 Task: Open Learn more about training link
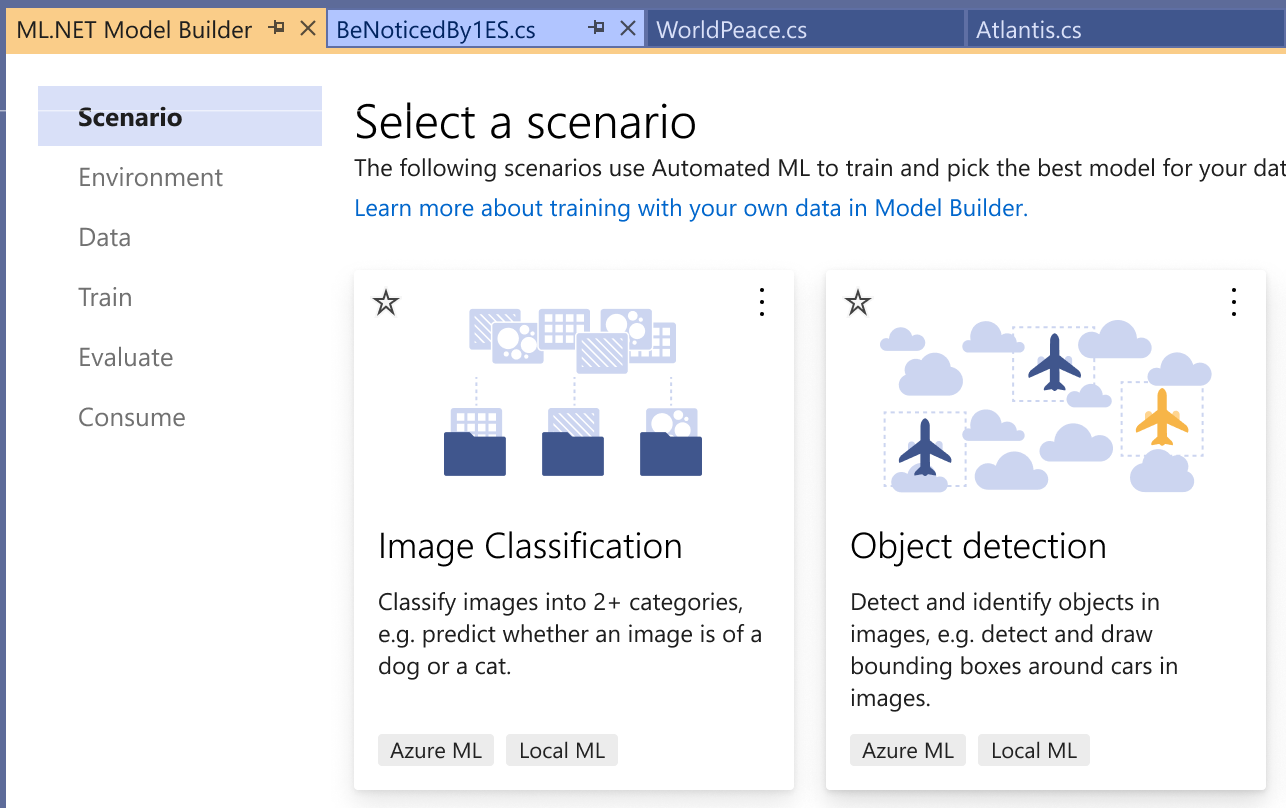(691, 208)
